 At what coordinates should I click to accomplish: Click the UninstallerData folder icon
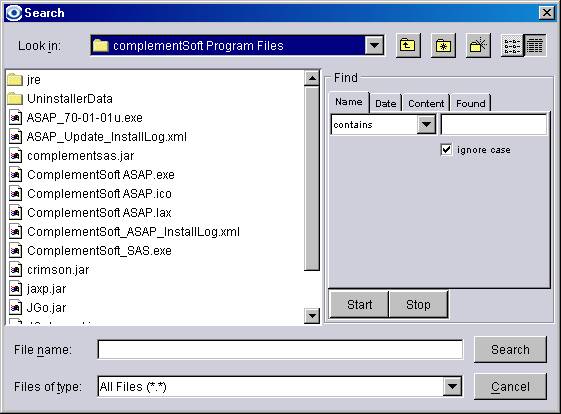[15, 98]
